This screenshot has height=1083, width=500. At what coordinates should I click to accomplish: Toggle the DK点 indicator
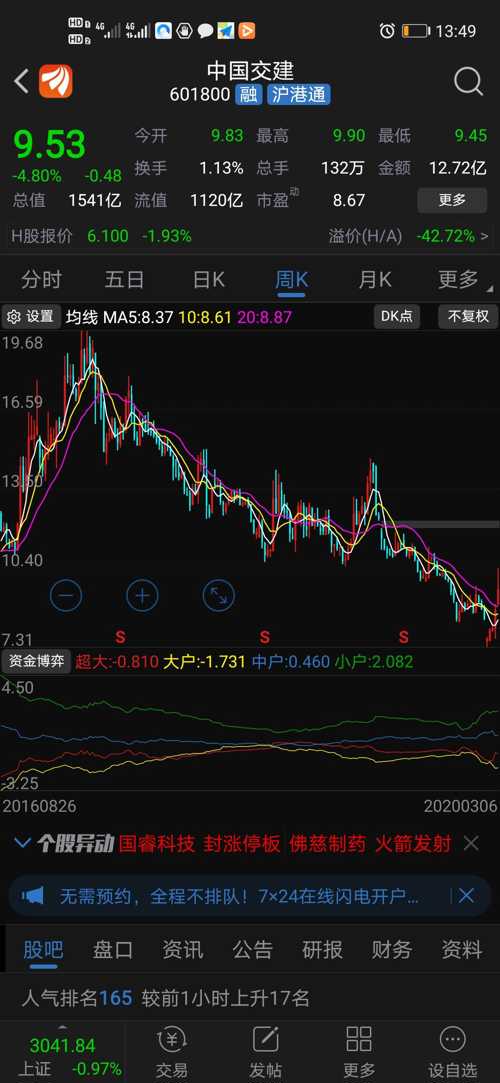[x=397, y=317]
